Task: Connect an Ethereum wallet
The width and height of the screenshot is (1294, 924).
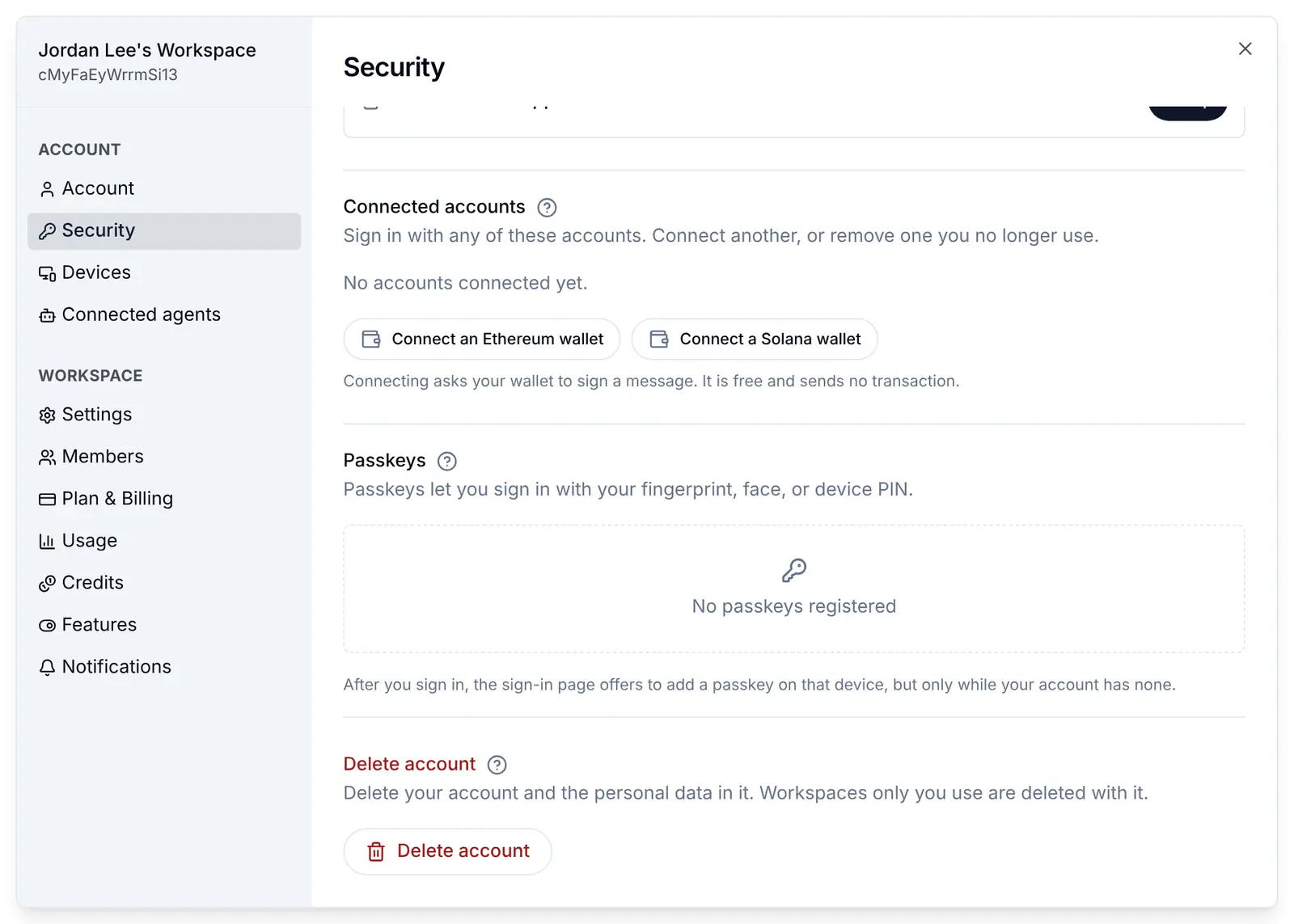Action: (x=482, y=340)
